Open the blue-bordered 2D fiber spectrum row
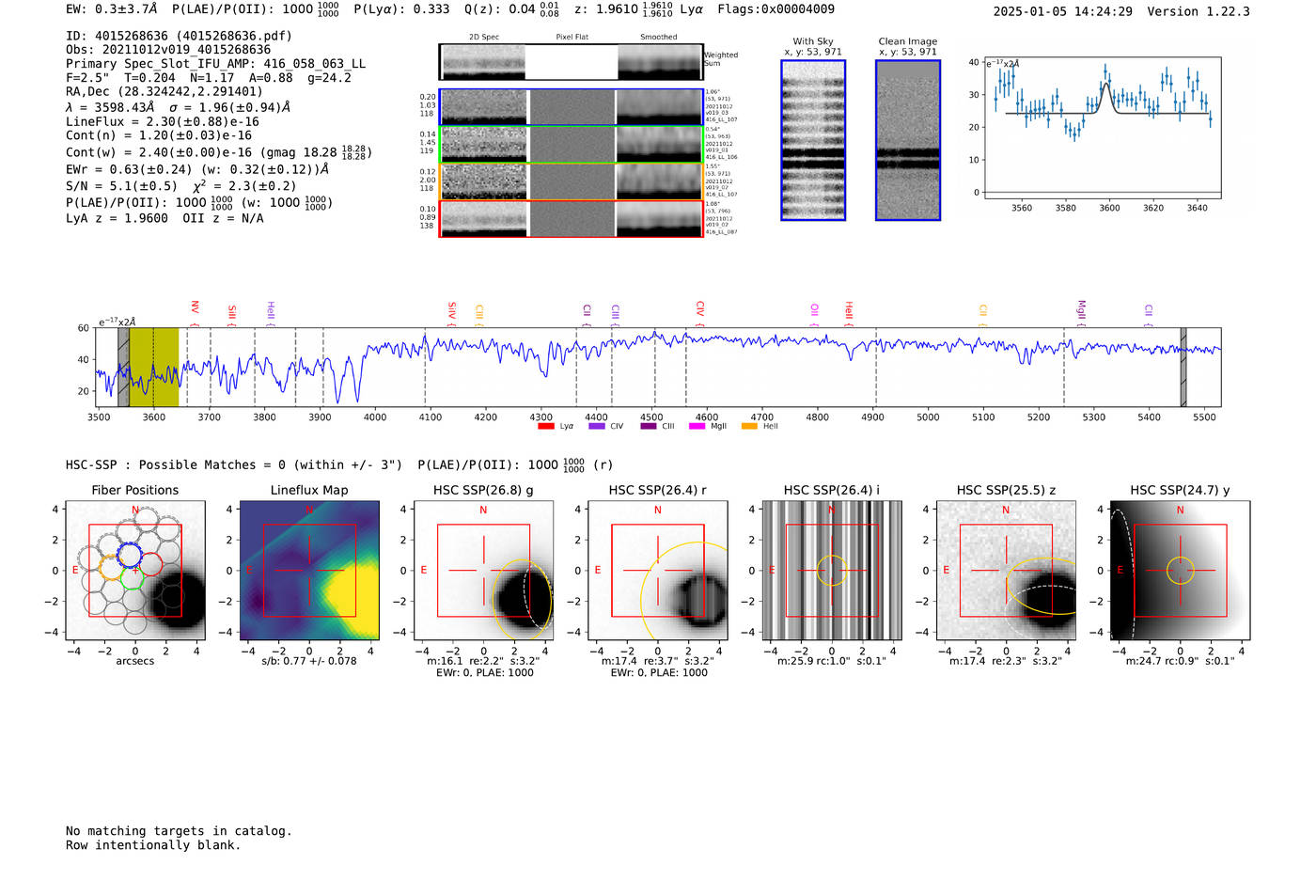The width and height of the screenshot is (1316, 896). click(571, 106)
